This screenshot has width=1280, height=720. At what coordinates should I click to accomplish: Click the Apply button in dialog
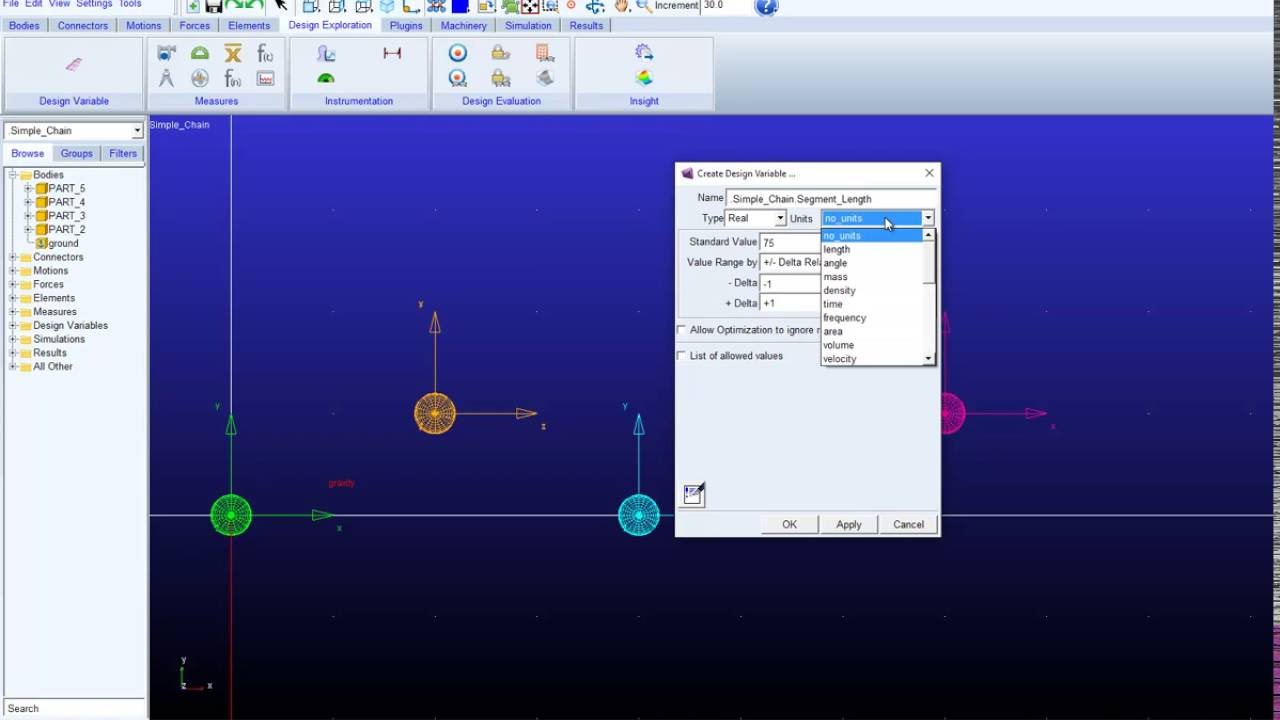pos(848,525)
